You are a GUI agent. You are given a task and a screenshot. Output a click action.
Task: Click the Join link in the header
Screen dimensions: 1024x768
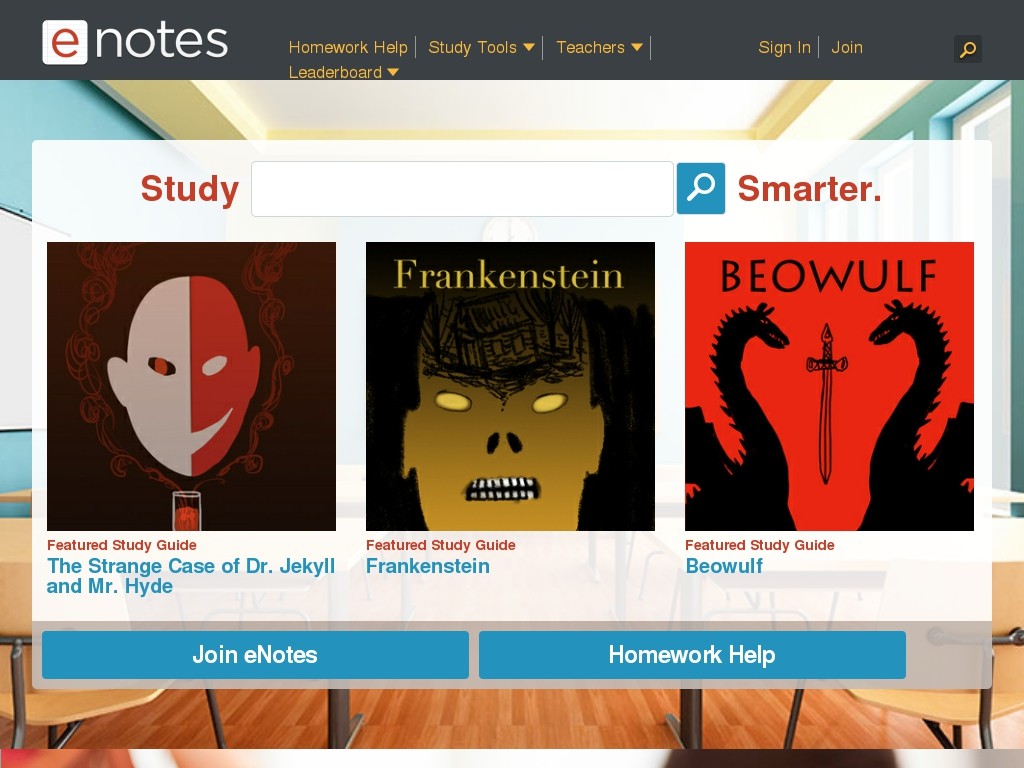click(847, 48)
